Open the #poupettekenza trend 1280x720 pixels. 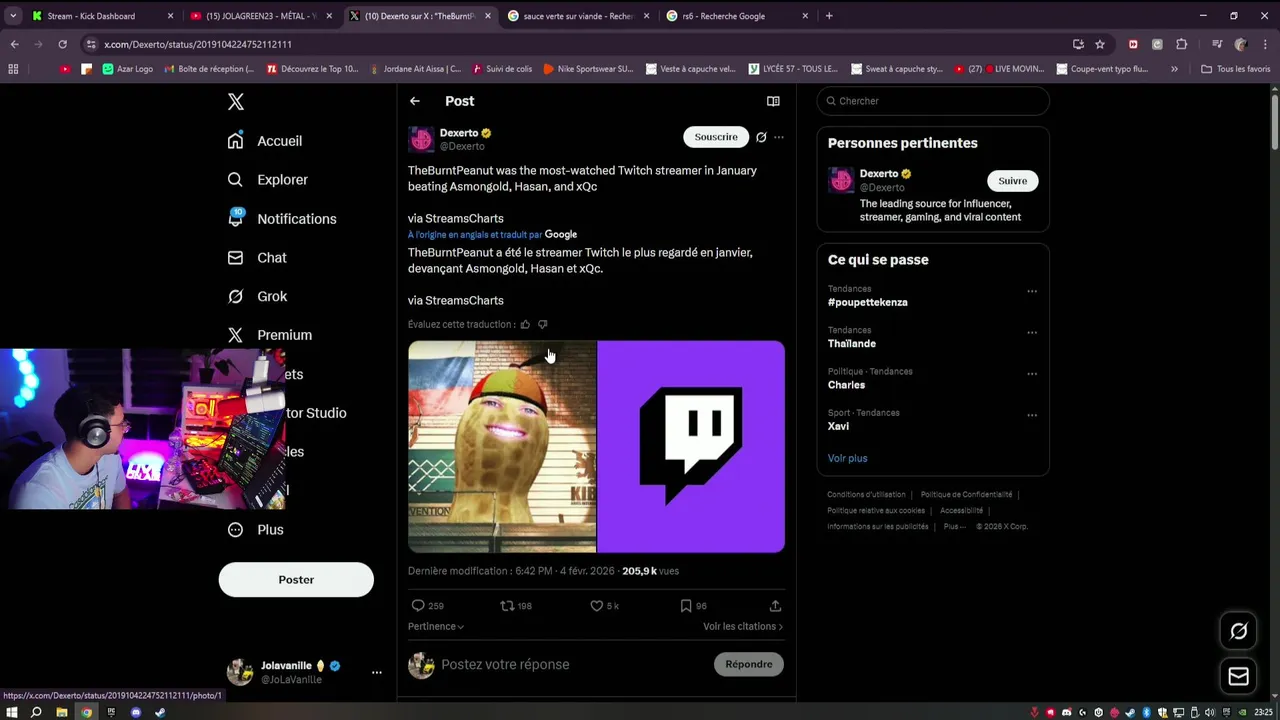tap(868, 302)
